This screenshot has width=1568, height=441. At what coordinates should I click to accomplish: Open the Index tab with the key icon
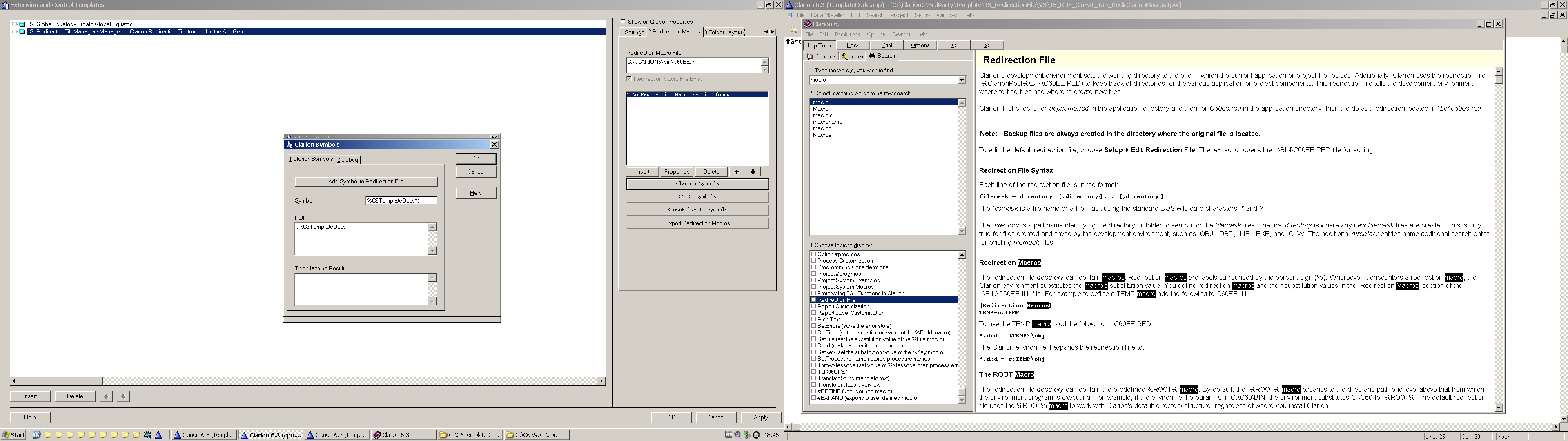853,57
